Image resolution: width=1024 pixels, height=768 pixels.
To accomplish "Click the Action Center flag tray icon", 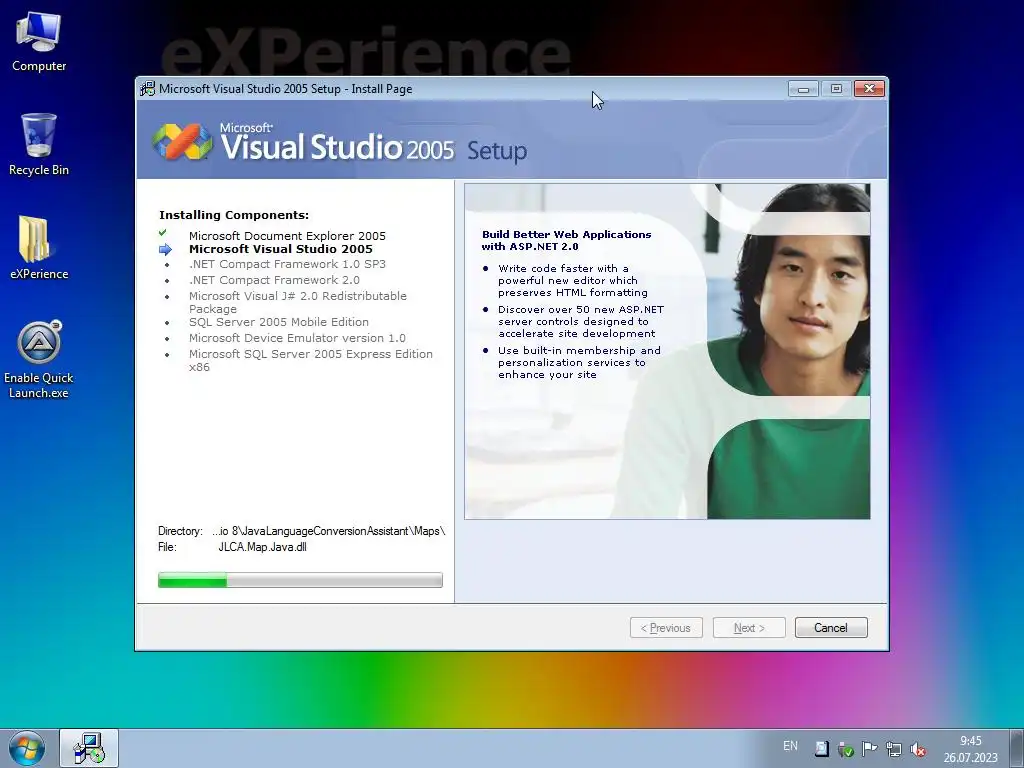I will click(869, 749).
